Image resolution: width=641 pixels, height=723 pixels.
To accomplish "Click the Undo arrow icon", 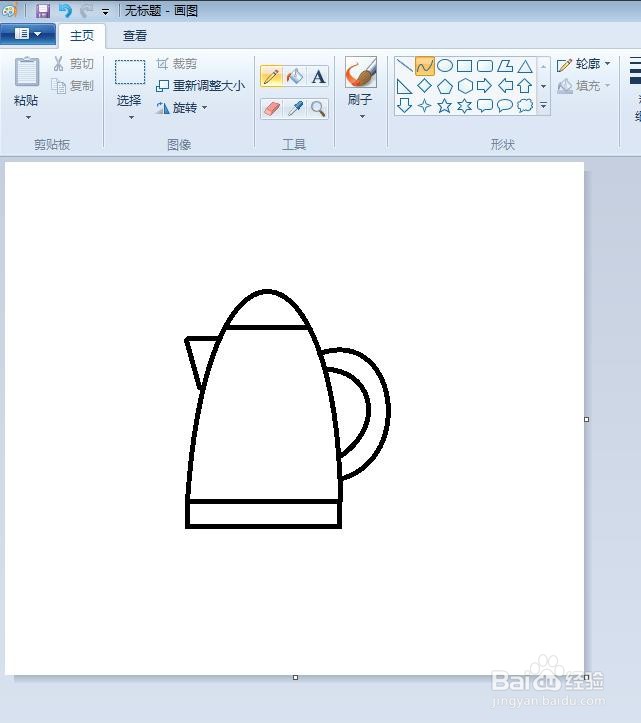I will (x=65, y=10).
